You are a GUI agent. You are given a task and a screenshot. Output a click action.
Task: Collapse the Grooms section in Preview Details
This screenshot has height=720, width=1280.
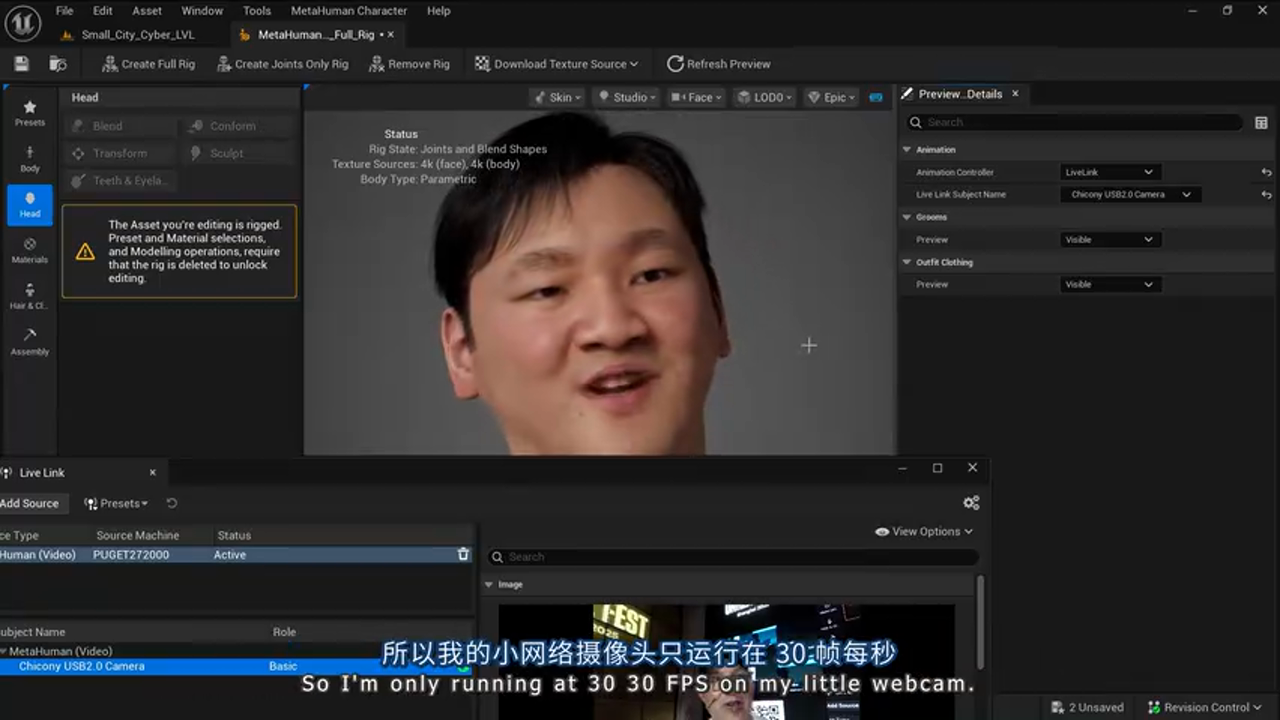pos(907,216)
